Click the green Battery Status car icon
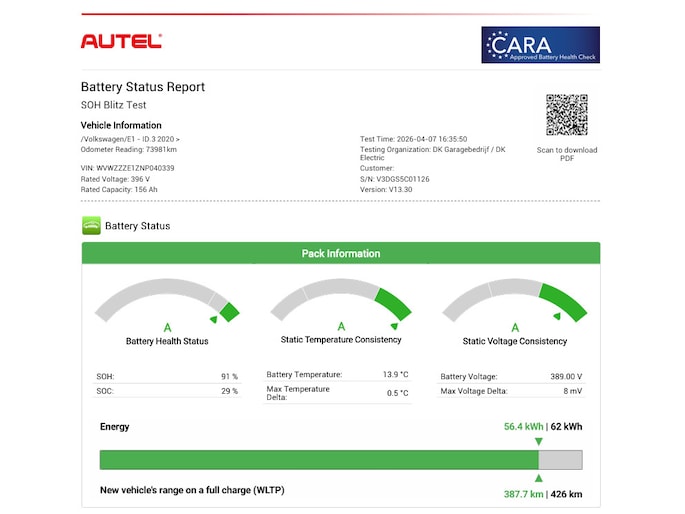The image size is (685, 514). tap(91, 226)
